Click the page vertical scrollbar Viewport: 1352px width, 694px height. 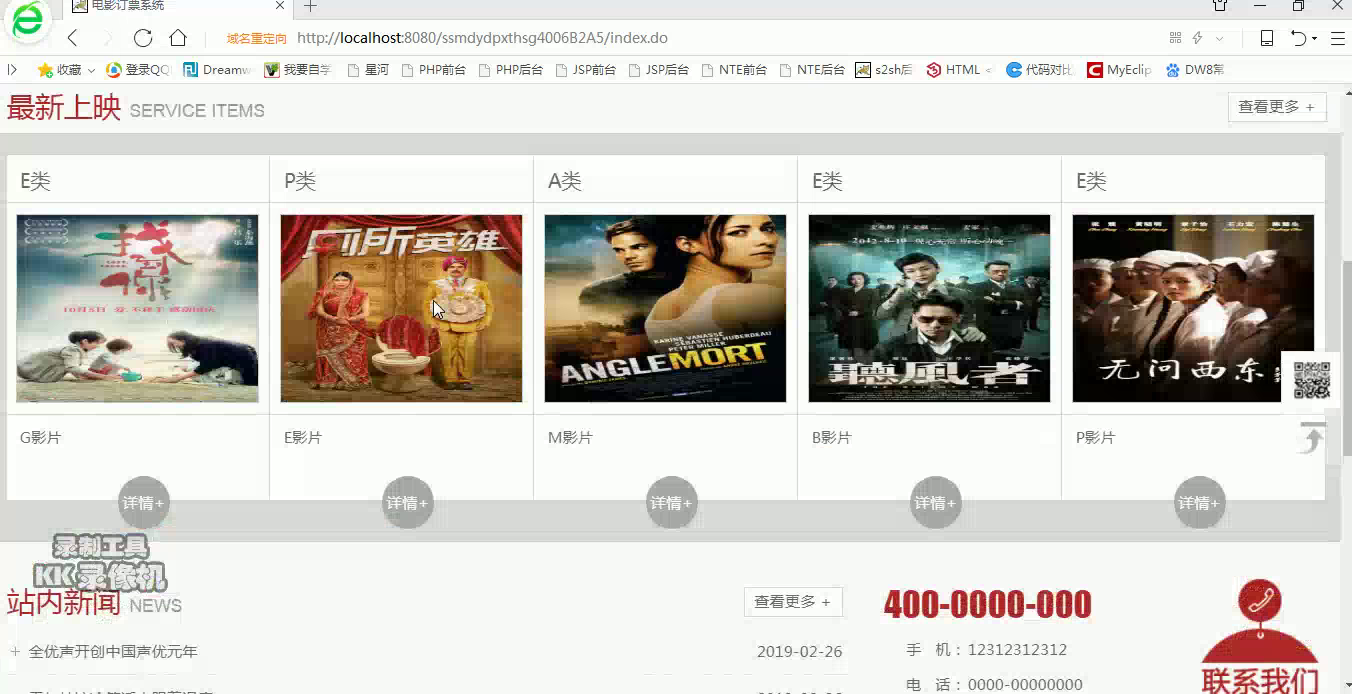tap(1346, 356)
